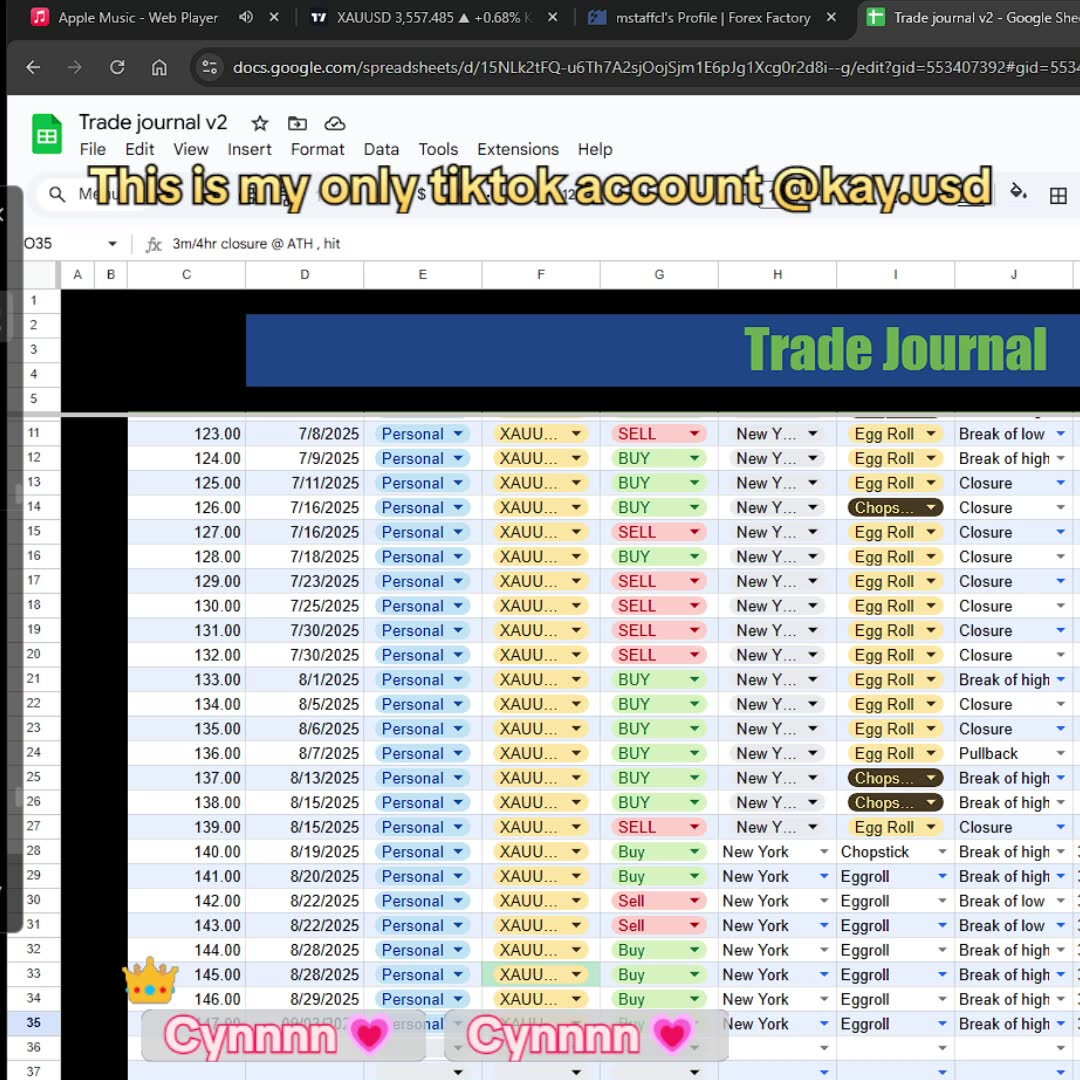Open the SELL dropdown in row 11
Viewport: 1080px width, 1080px height.
pos(692,433)
